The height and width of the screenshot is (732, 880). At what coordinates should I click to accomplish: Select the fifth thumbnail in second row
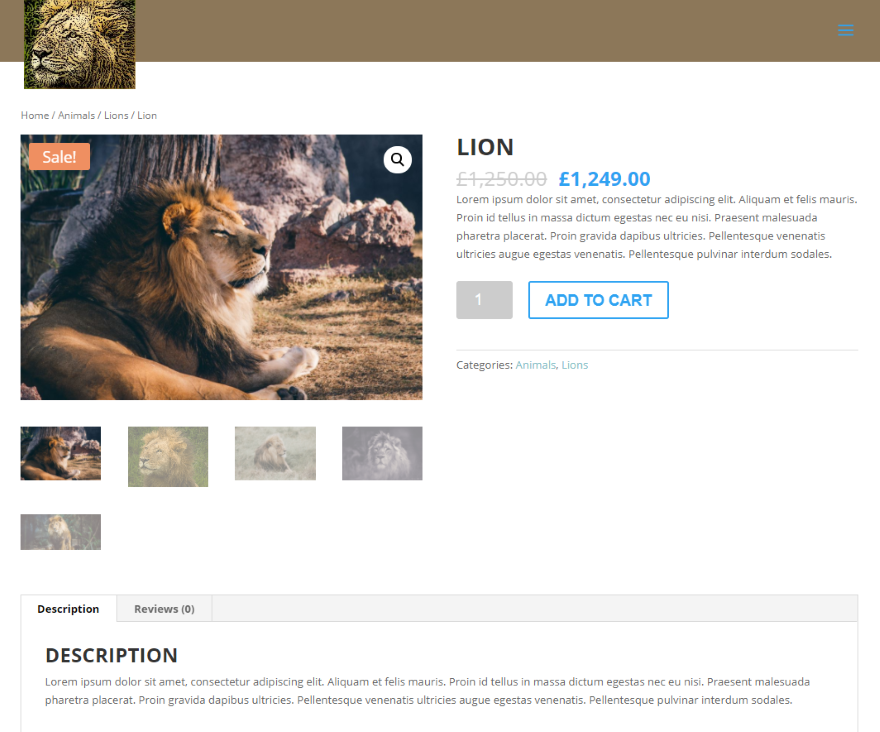[61, 532]
